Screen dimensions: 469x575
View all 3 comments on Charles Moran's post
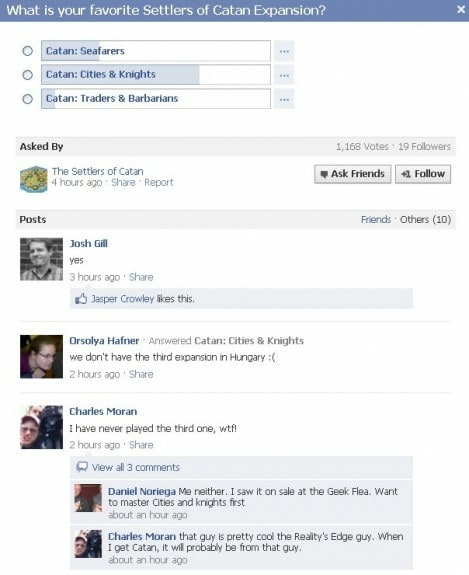click(x=136, y=467)
